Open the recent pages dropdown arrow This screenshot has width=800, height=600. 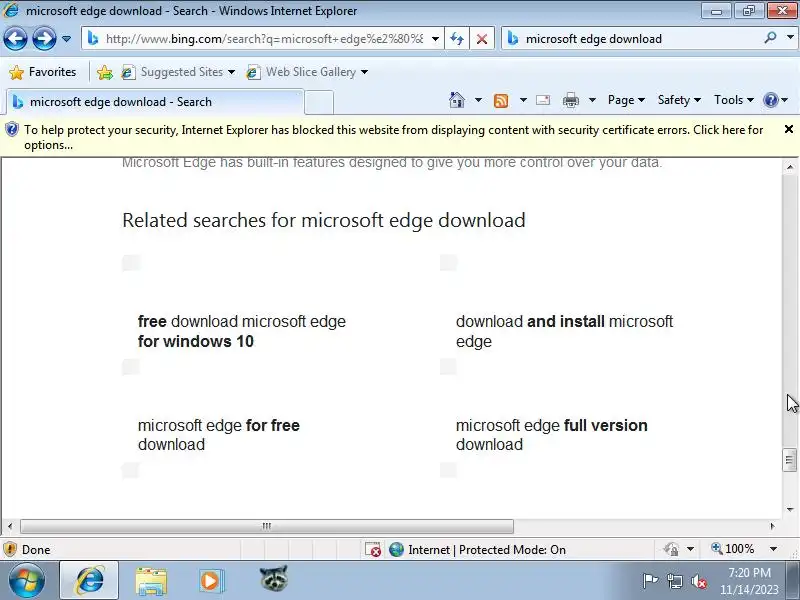coord(66,39)
